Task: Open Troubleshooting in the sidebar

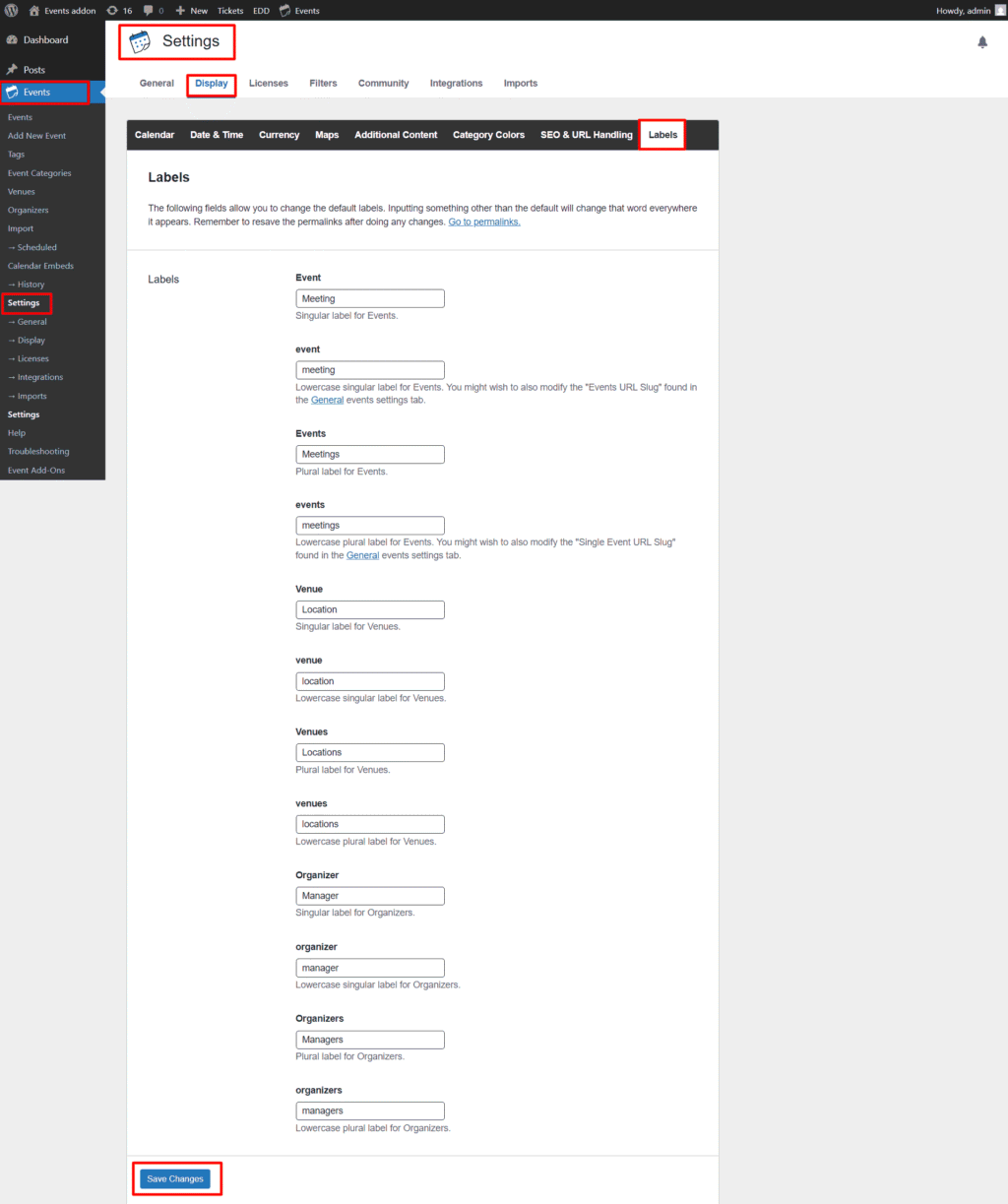Action: (x=38, y=451)
